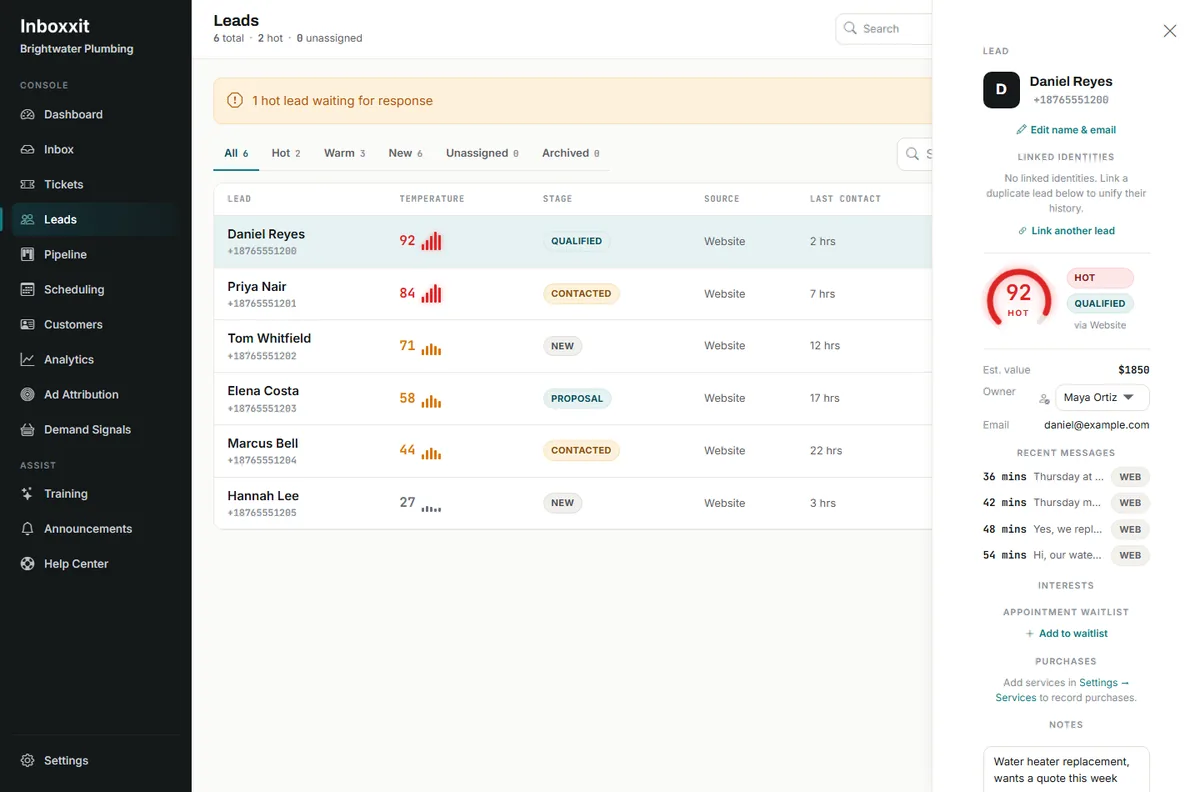Close the lead detail panel

[1170, 31]
